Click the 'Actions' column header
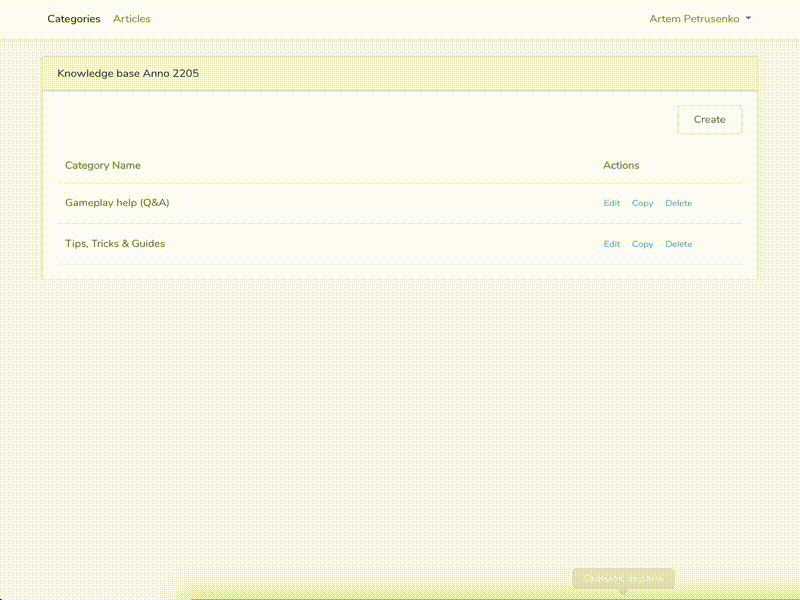 621,165
